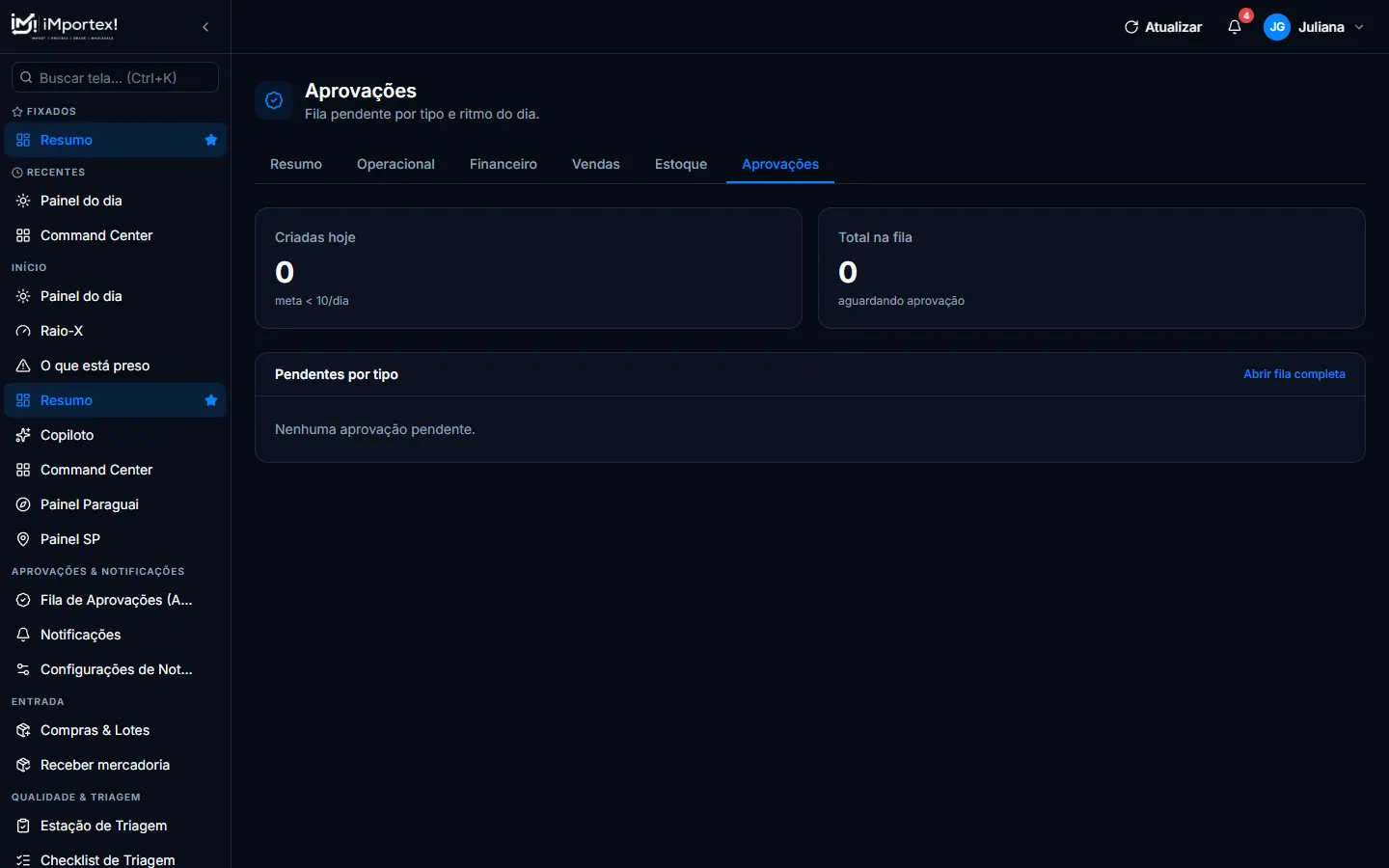Click the sun icon of Início Painel do dia
This screenshot has width=1389, height=868.
tap(23, 296)
